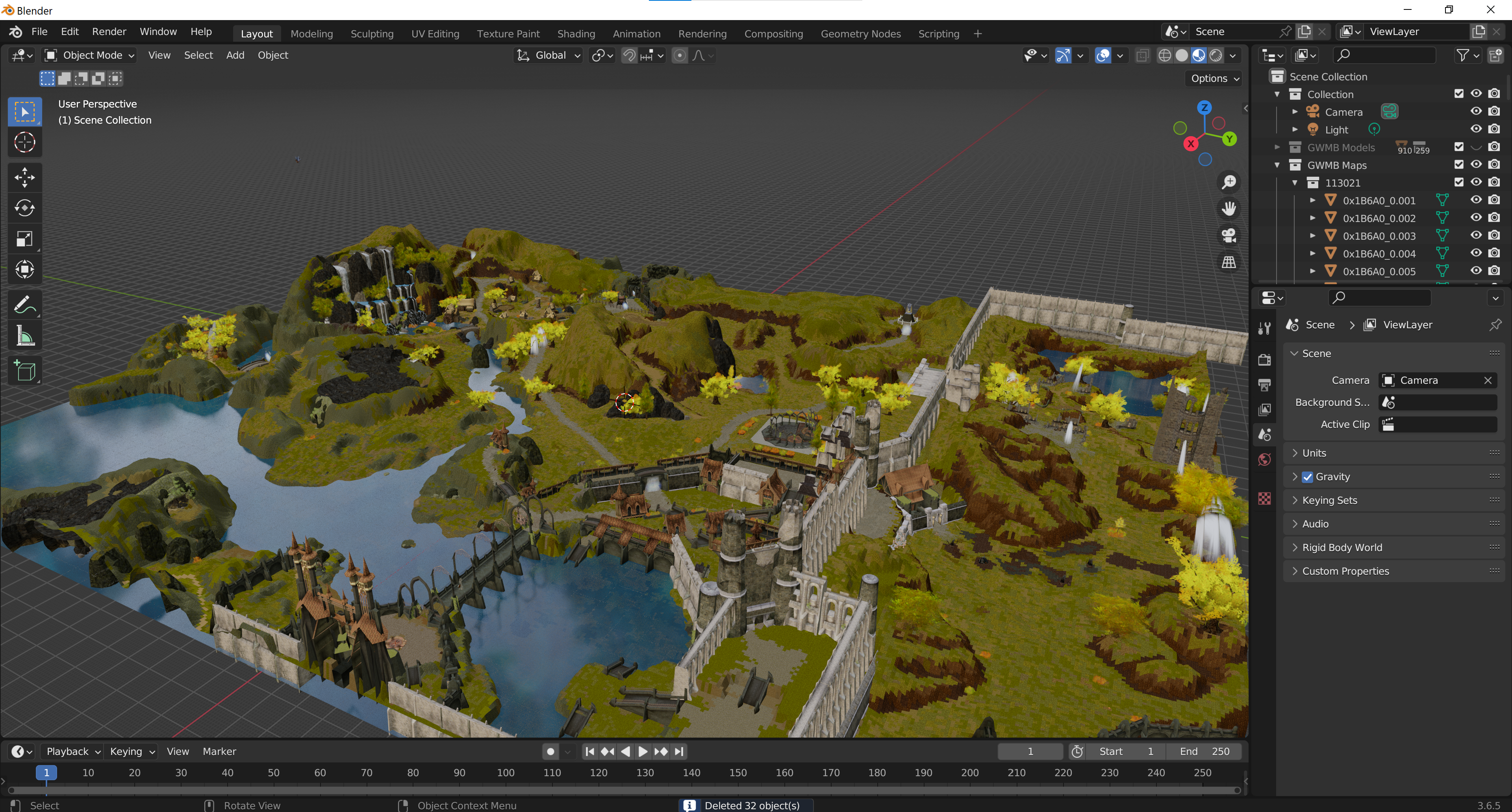The image size is (1512, 812).
Task: Click frame 100 on timeline ruler
Action: point(505,773)
